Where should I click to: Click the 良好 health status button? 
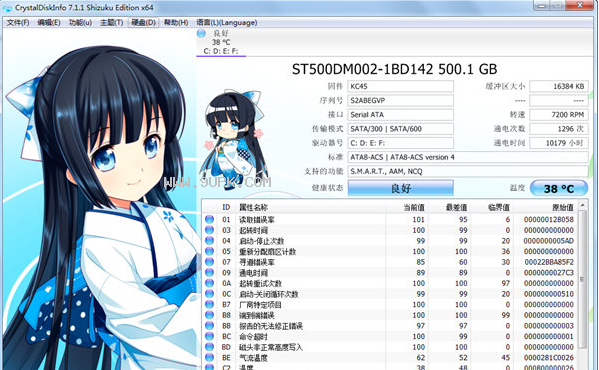[x=400, y=188]
